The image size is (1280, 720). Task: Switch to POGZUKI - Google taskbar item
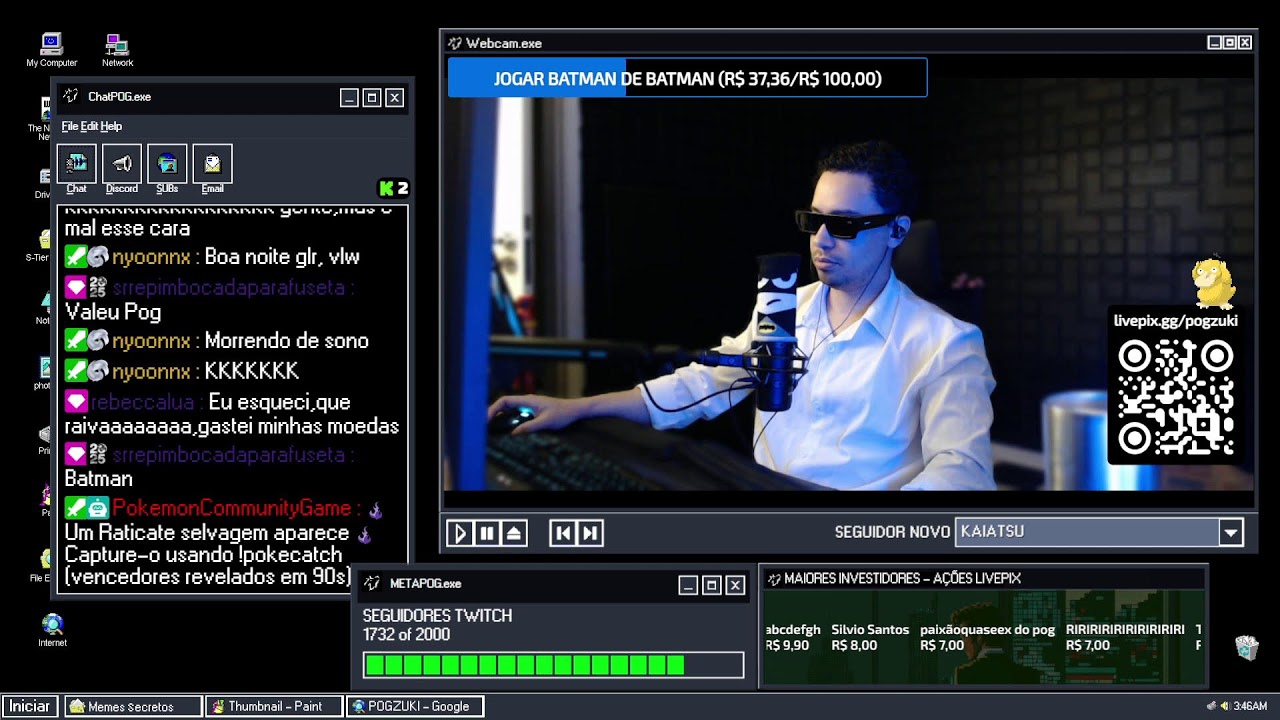click(416, 706)
